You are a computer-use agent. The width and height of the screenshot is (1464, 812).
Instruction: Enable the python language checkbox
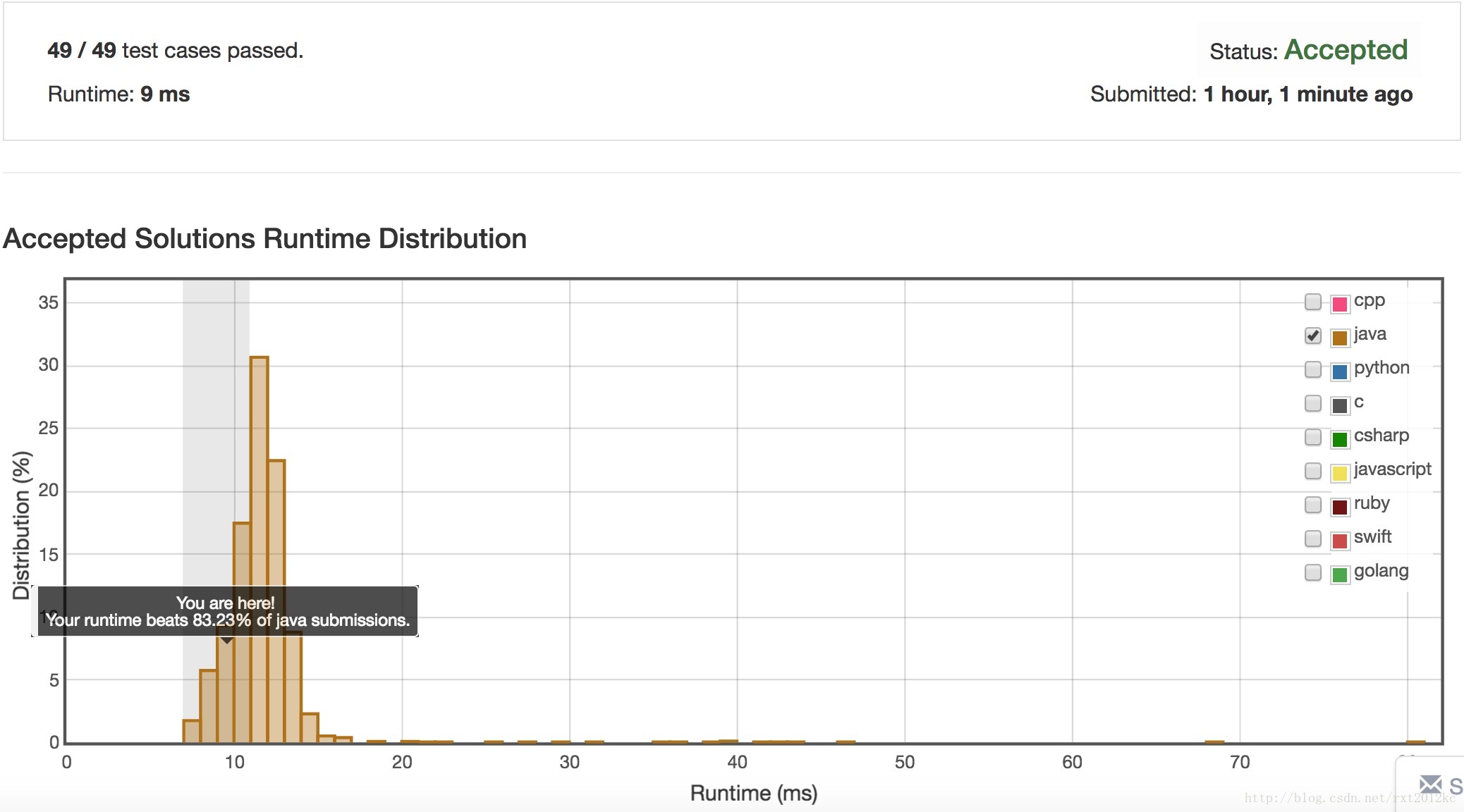coord(1312,369)
